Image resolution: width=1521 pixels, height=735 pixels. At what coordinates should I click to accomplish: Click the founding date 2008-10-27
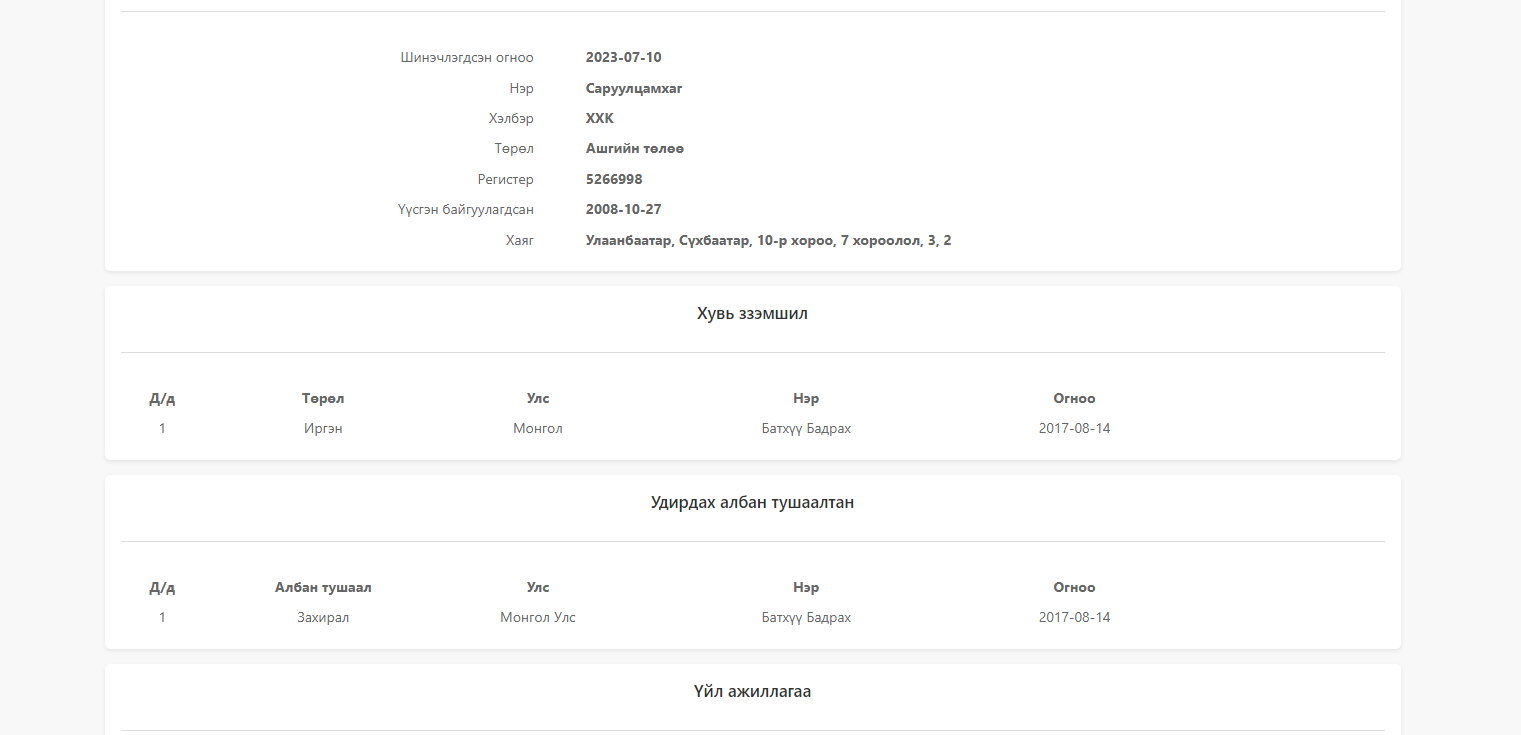[x=623, y=210]
